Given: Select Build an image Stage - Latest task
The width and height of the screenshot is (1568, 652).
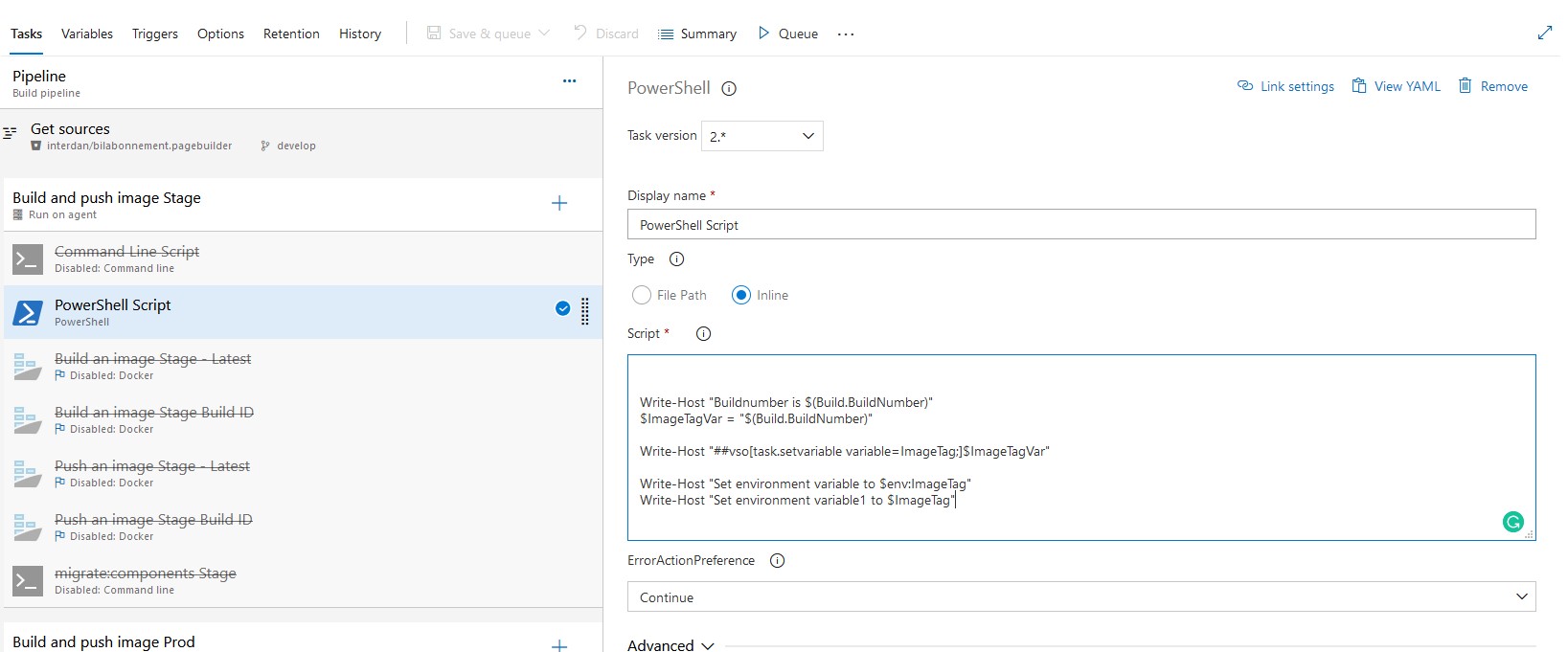Looking at the screenshot, I should tap(301, 366).
